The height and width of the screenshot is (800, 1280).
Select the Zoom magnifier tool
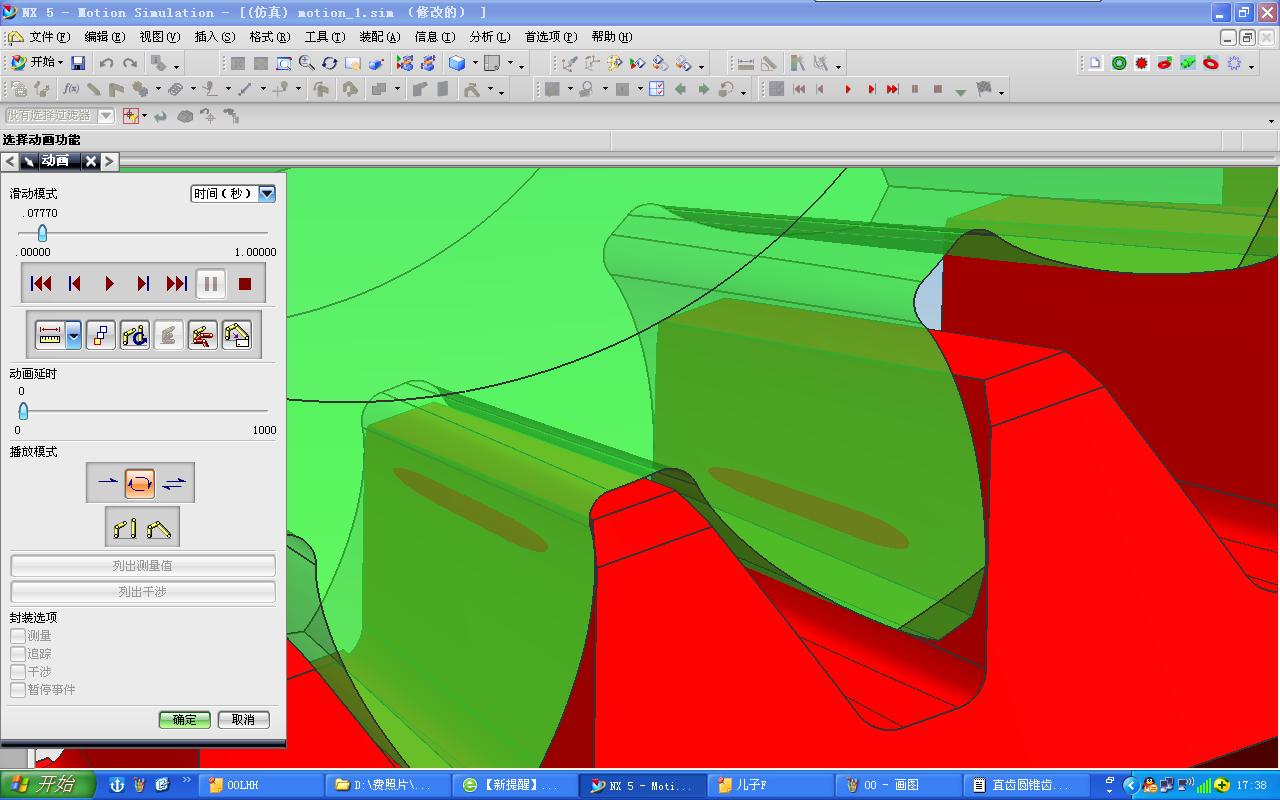point(306,63)
